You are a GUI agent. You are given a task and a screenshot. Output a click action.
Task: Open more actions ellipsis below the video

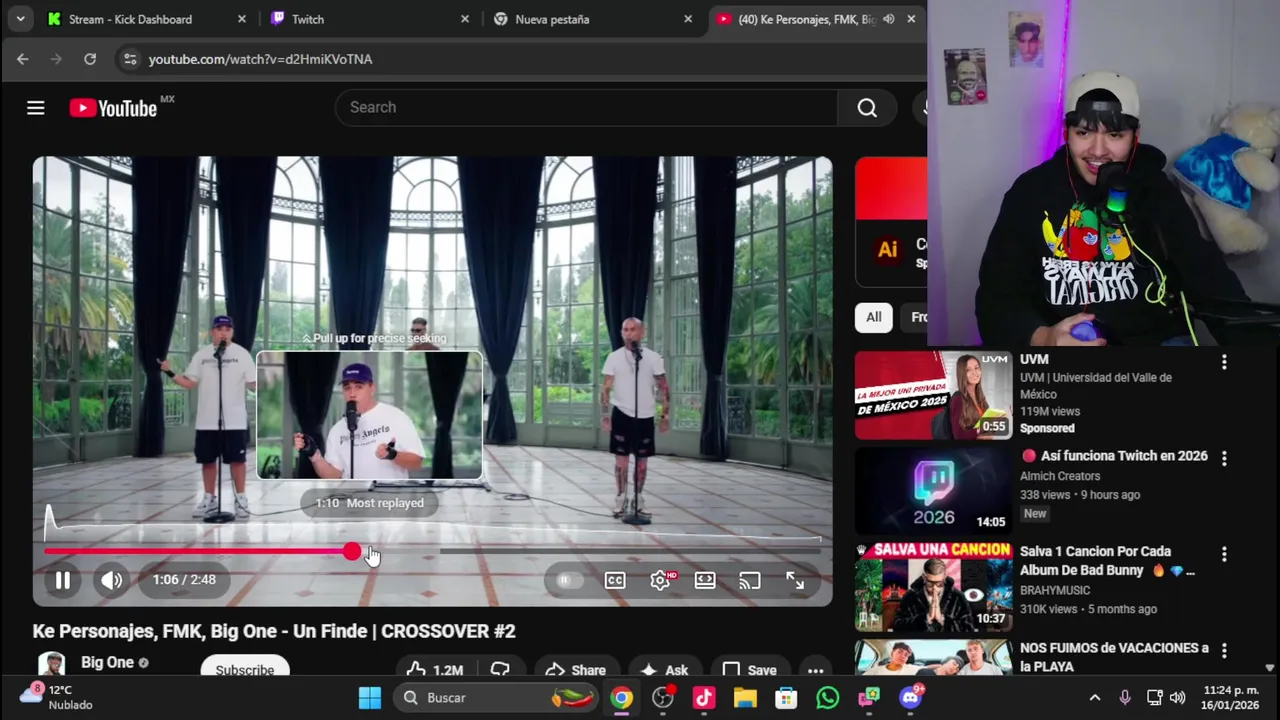(x=816, y=670)
